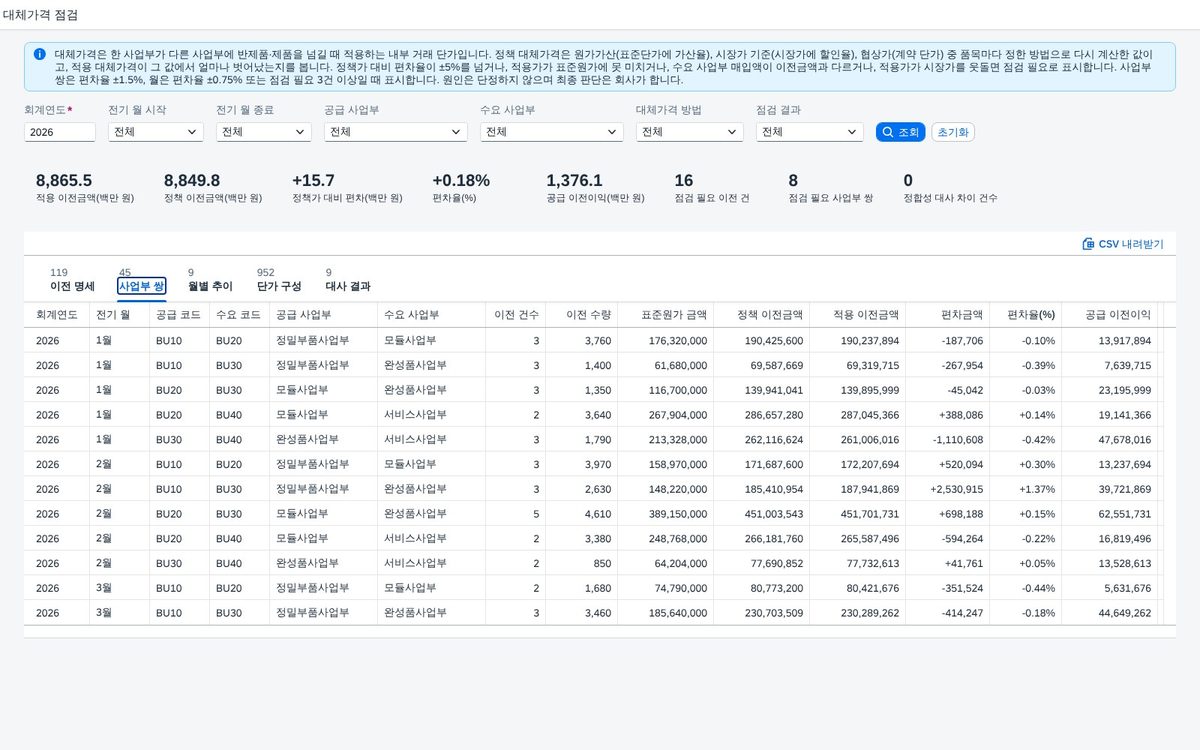Click the cell with 정책 이전금액 230,703,509
Image resolution: width=1200 pixels, height=750 pixels.
point(762,613)
